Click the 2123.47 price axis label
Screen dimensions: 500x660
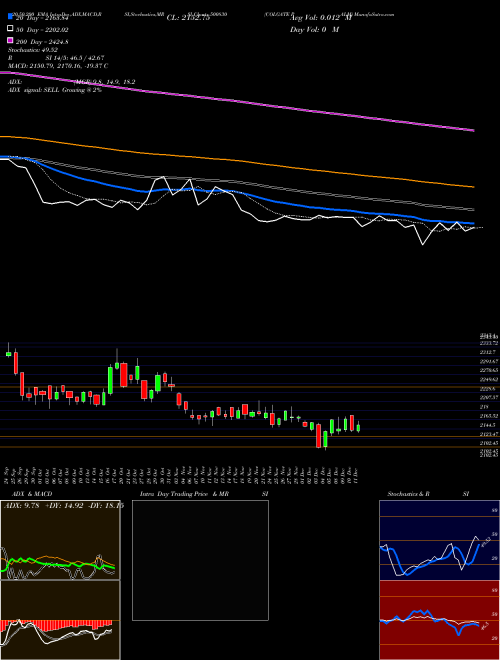[489, 434]
